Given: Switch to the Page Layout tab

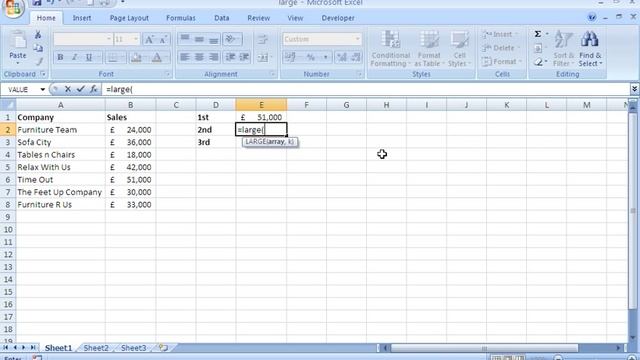Looking at the screenshot, I should (129, 18).
